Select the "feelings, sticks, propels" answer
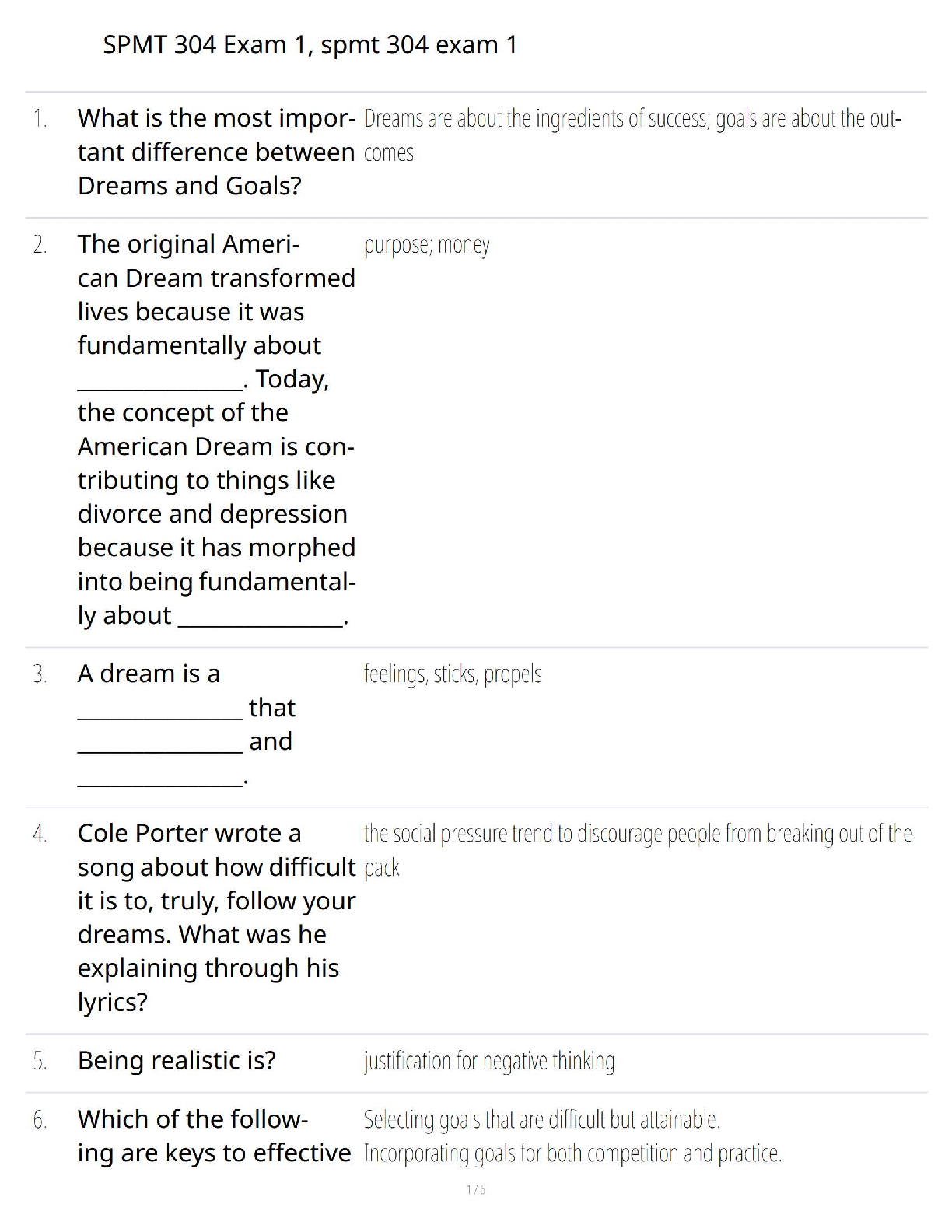 [x=453, y=674]
